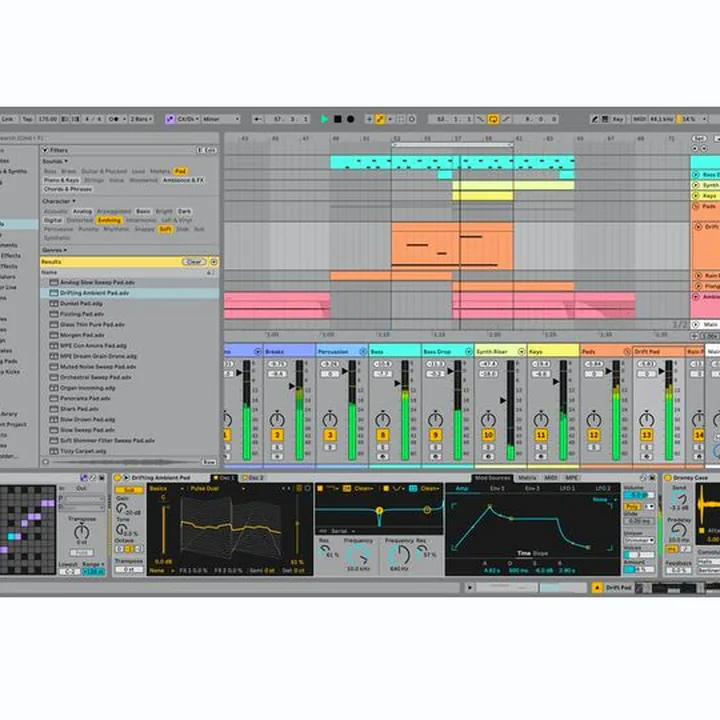Toggle the yellow Automation Arm button

click(380, 119)
